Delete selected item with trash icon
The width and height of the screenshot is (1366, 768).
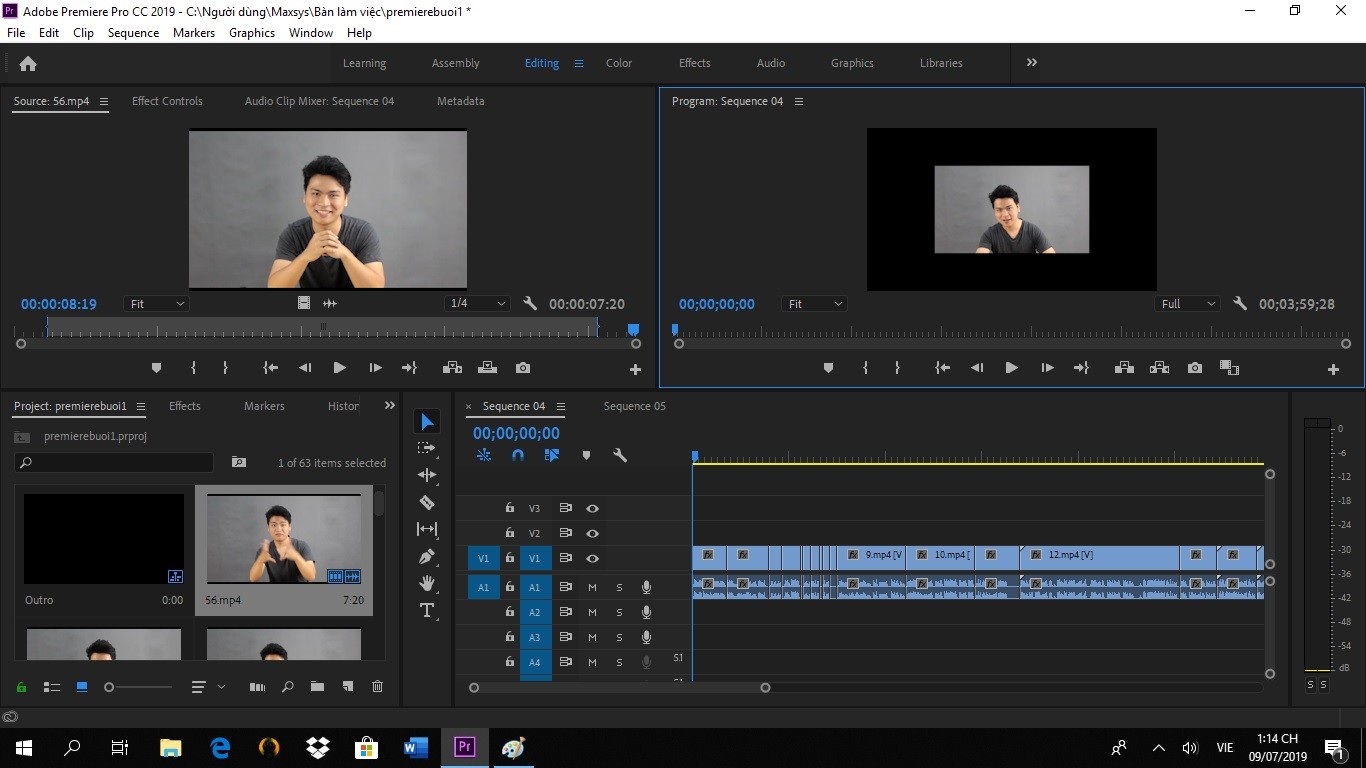tap(377, 686)
